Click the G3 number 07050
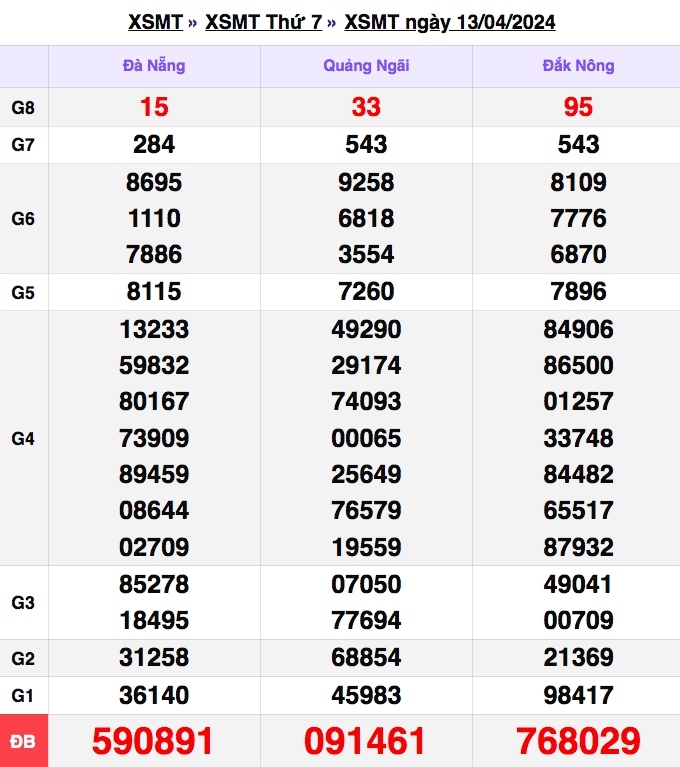 (366, 585)
